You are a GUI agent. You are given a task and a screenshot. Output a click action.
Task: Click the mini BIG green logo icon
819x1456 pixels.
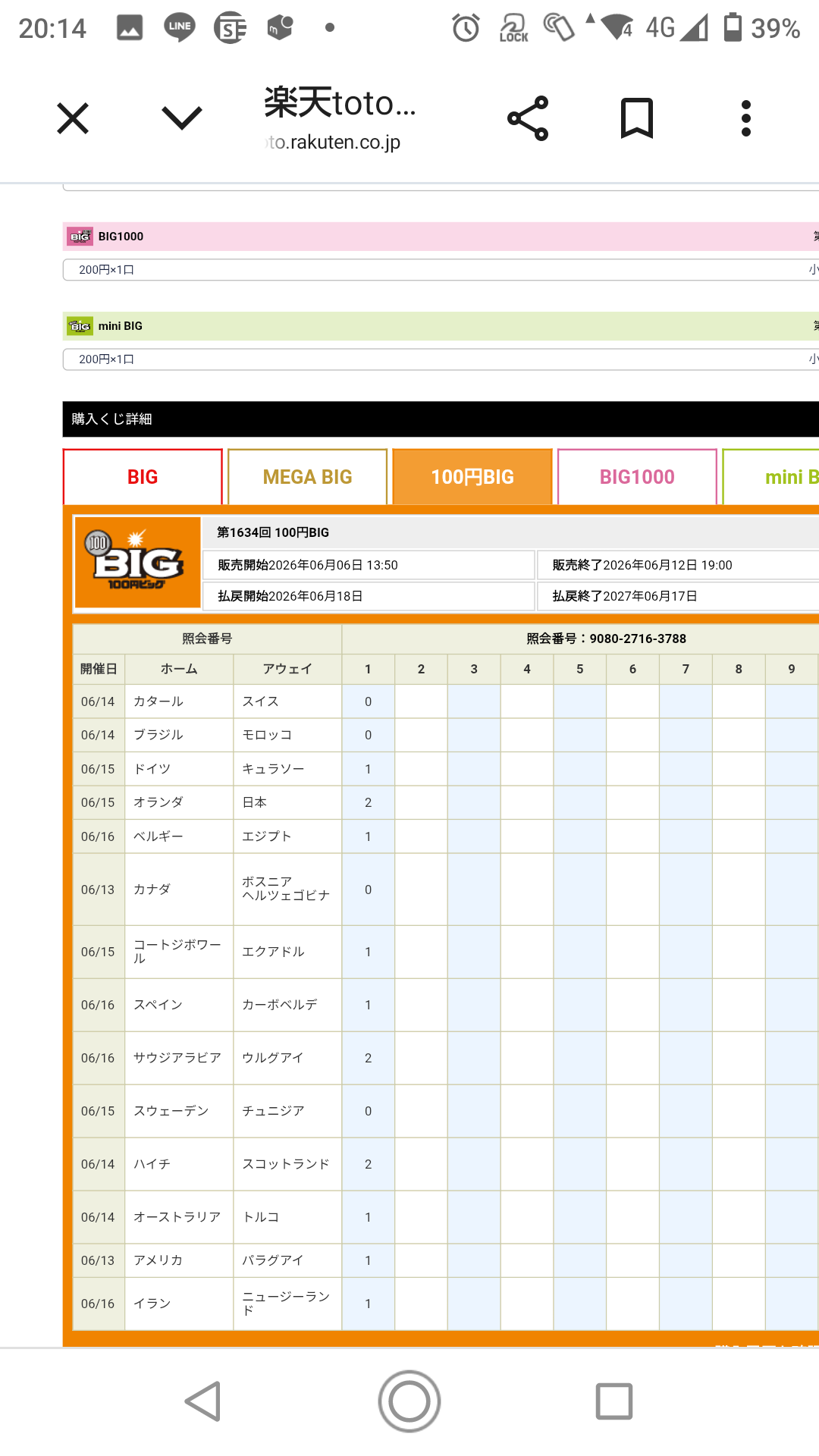tap(80, 326)
